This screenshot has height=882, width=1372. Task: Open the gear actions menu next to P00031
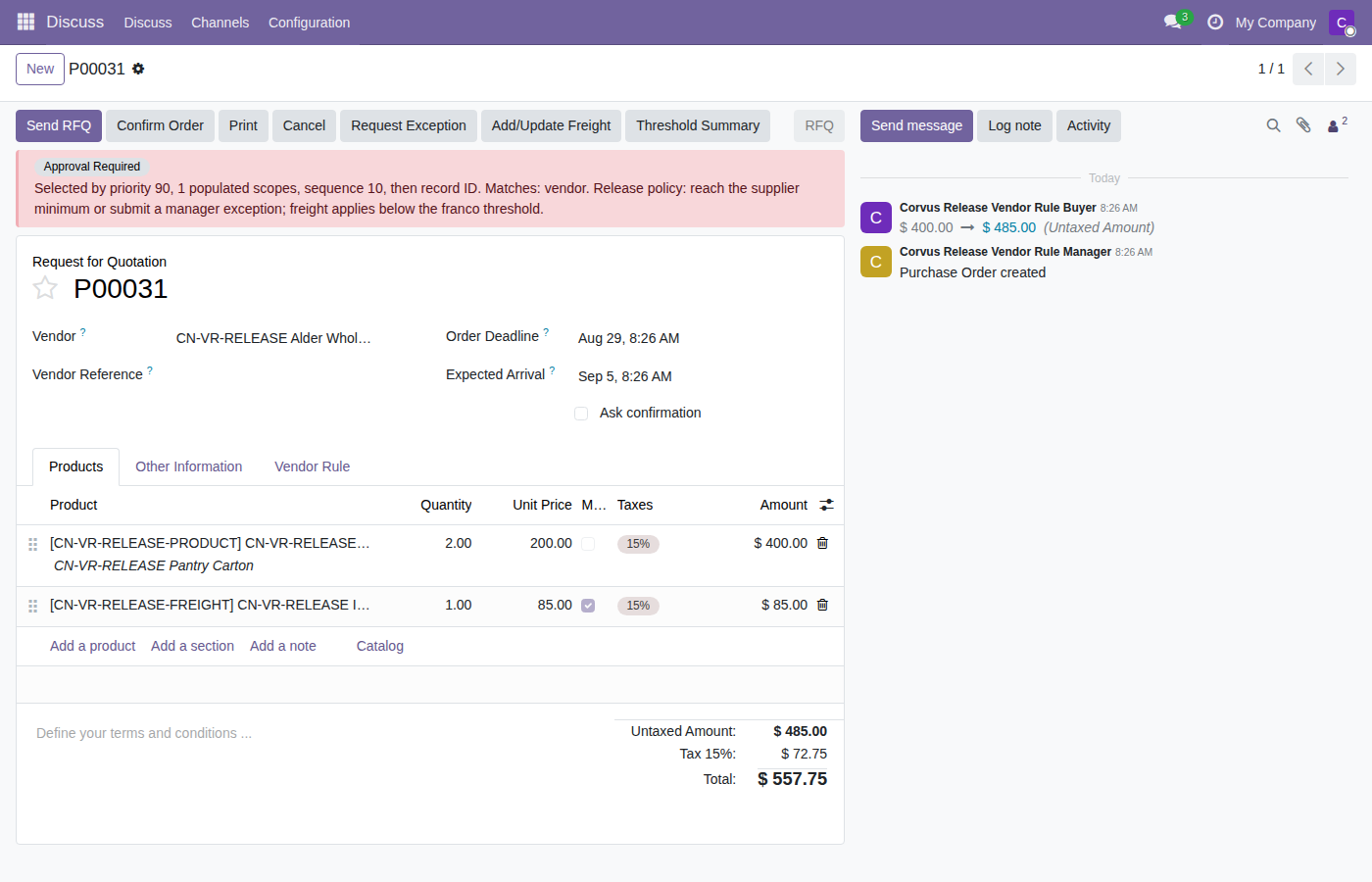tap(138, 69)
